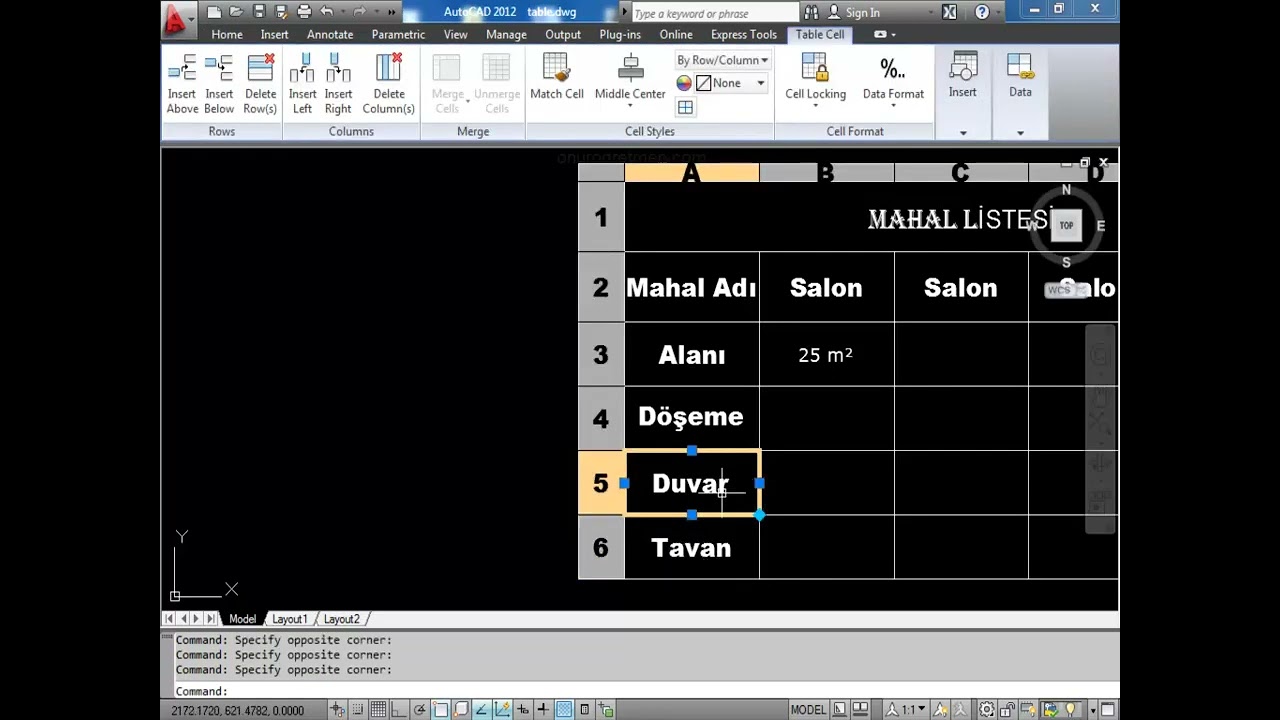This screenshot has height=720, width=1280.
Task: Click toolbar lock icon in status bar
Action: tap(1008, 710)
